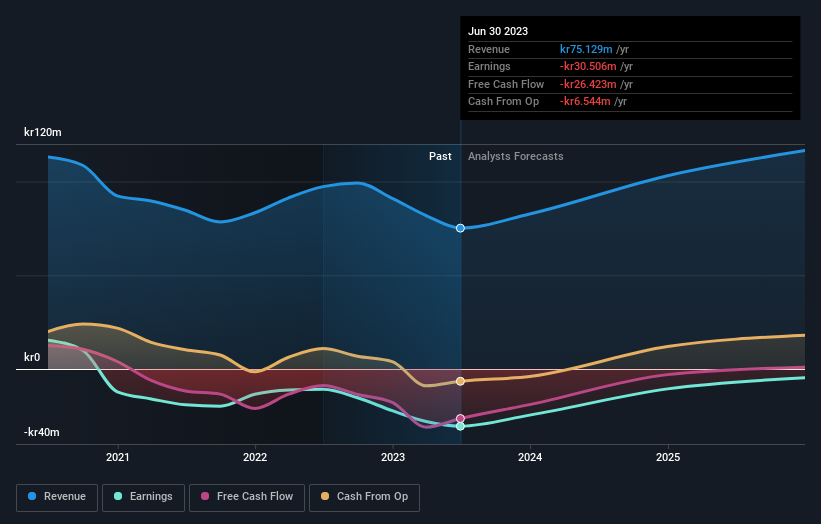This screenshot has width=821, height=524.
Task: Toggle the Free Cash Flow legend series
Action: click(247, 497)
